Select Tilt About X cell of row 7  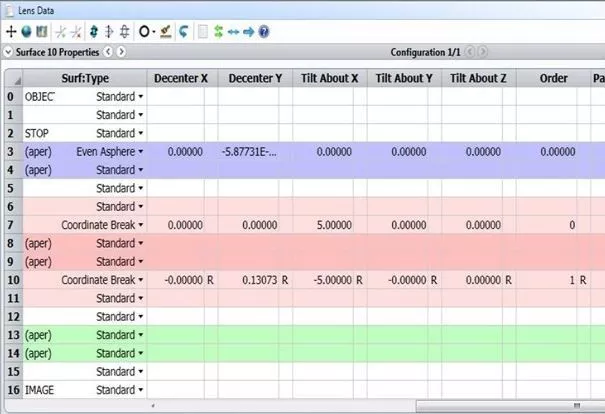point(329,225)
